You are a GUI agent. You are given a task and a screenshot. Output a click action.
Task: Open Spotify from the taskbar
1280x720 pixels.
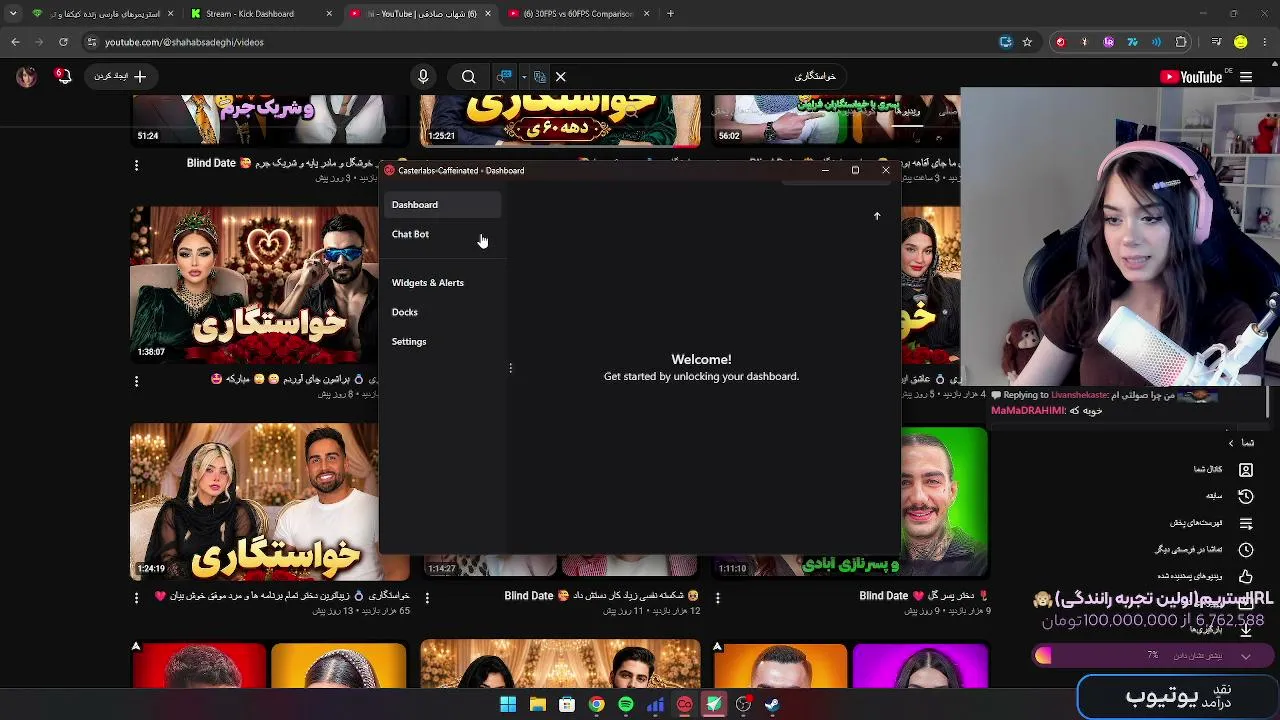point(626,705)
